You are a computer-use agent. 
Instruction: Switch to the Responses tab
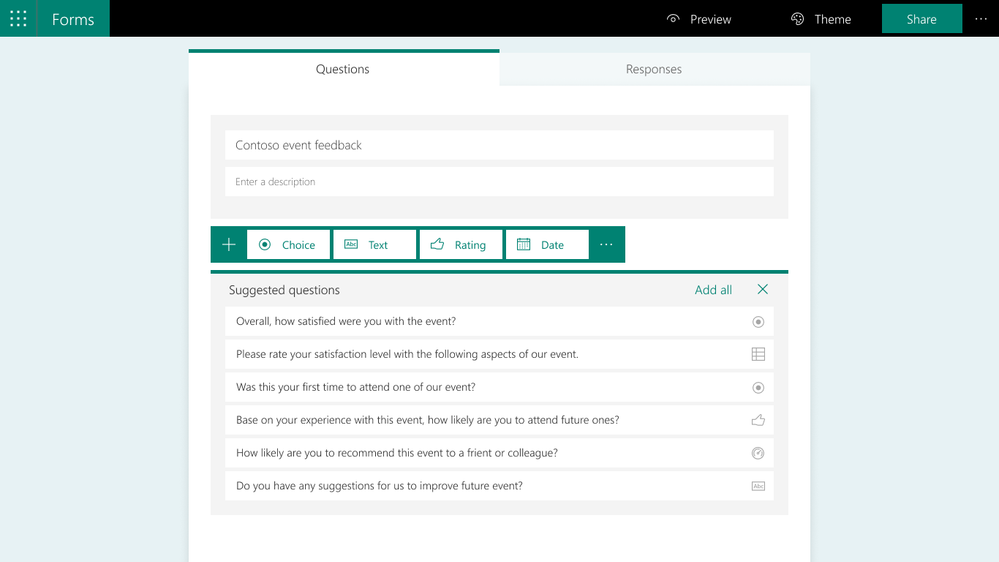[x=654, y=69]
